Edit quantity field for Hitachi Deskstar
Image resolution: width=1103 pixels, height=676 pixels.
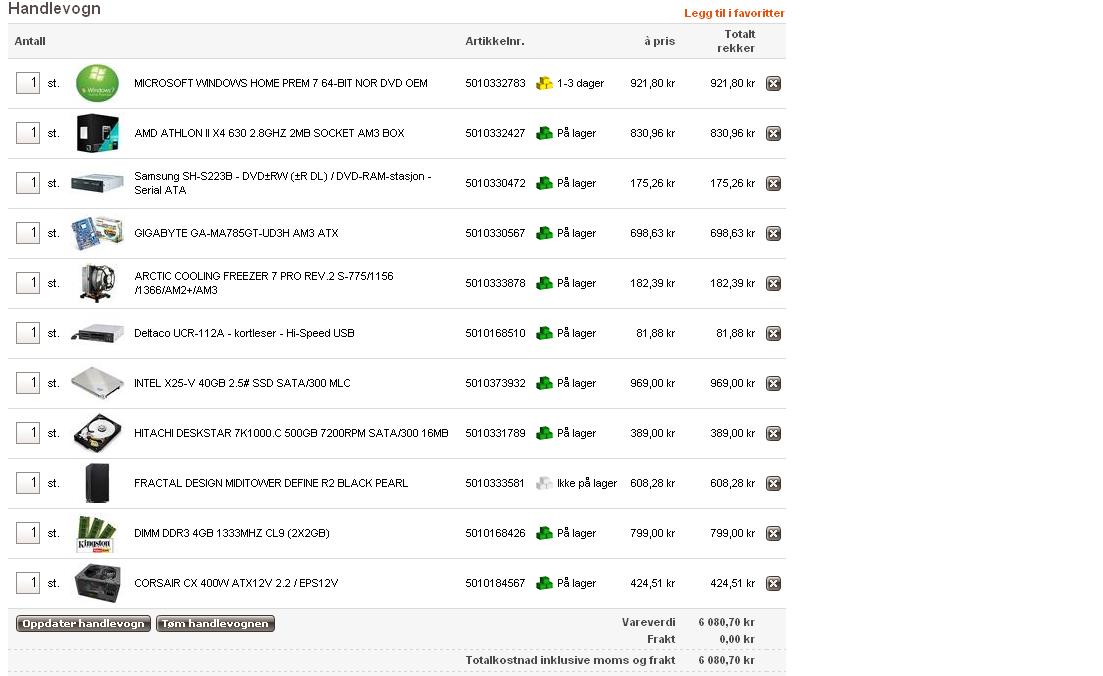(x=28, y=433)
